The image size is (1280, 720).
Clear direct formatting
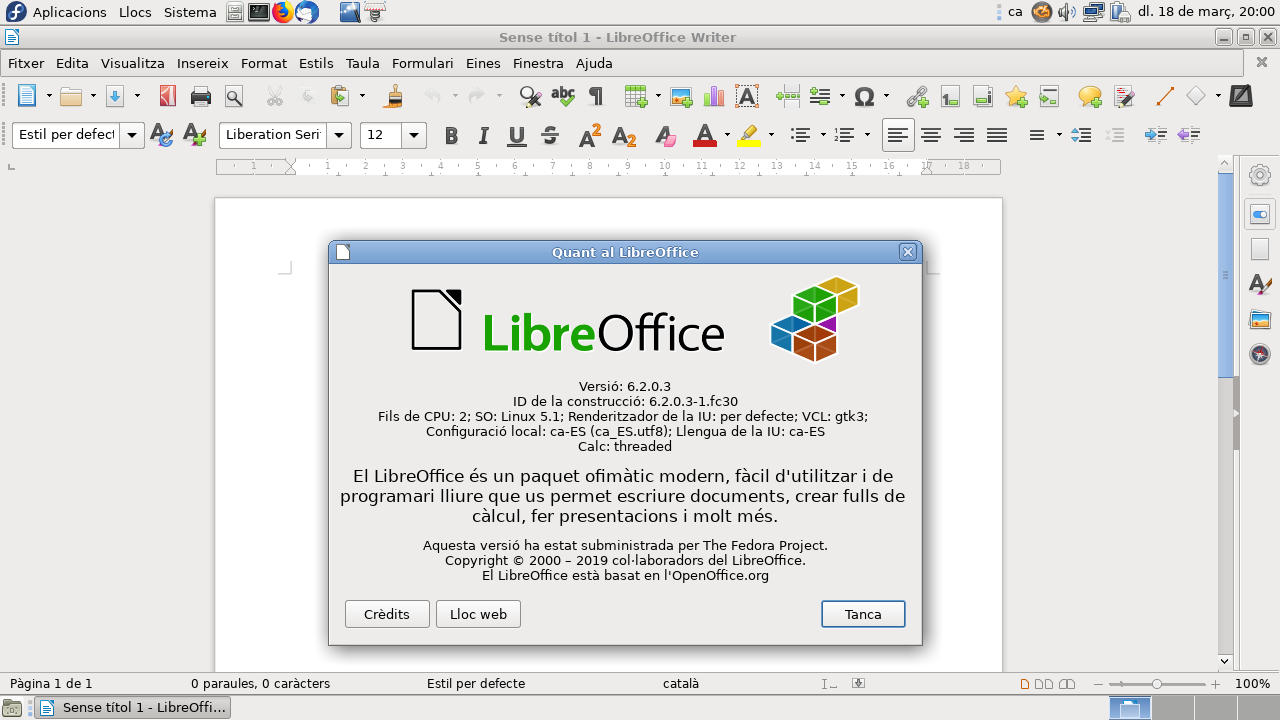pos(665,135)
